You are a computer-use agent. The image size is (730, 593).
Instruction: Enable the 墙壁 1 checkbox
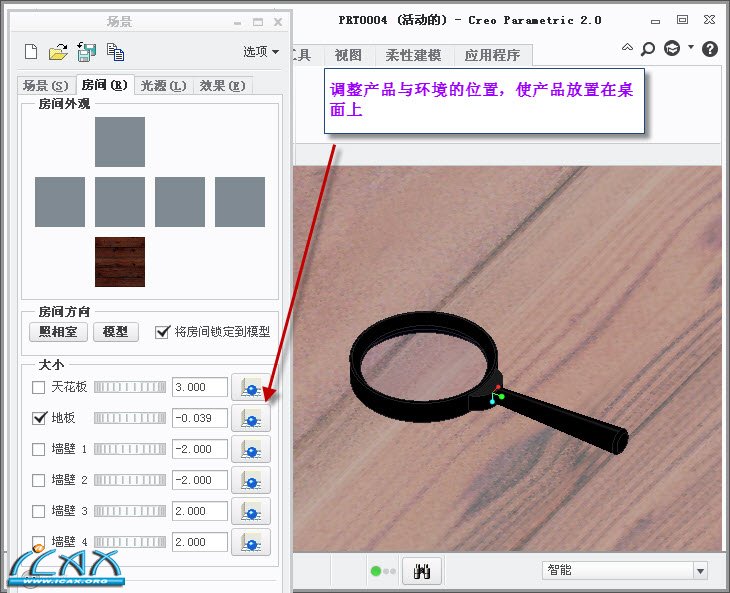[x=38, y=449]
